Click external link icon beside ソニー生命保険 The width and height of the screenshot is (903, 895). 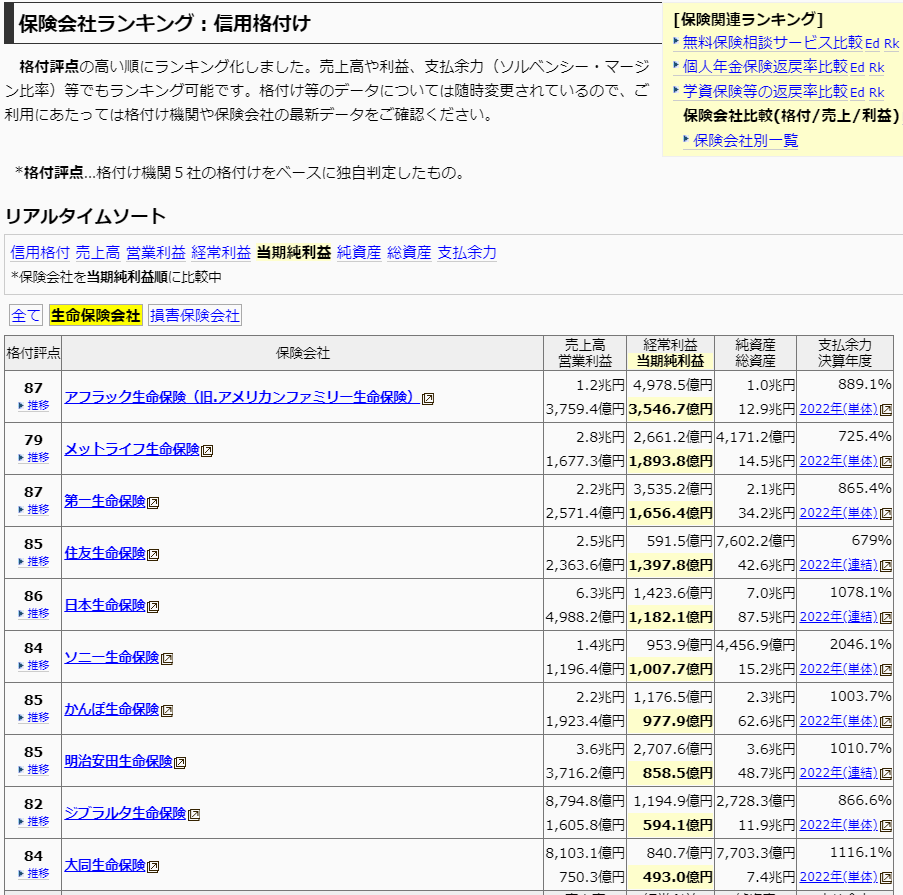[x=166, y=658]
